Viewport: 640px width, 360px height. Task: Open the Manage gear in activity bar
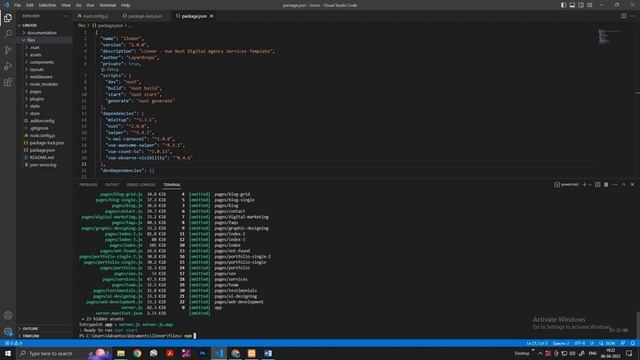[x=8, y=331]
